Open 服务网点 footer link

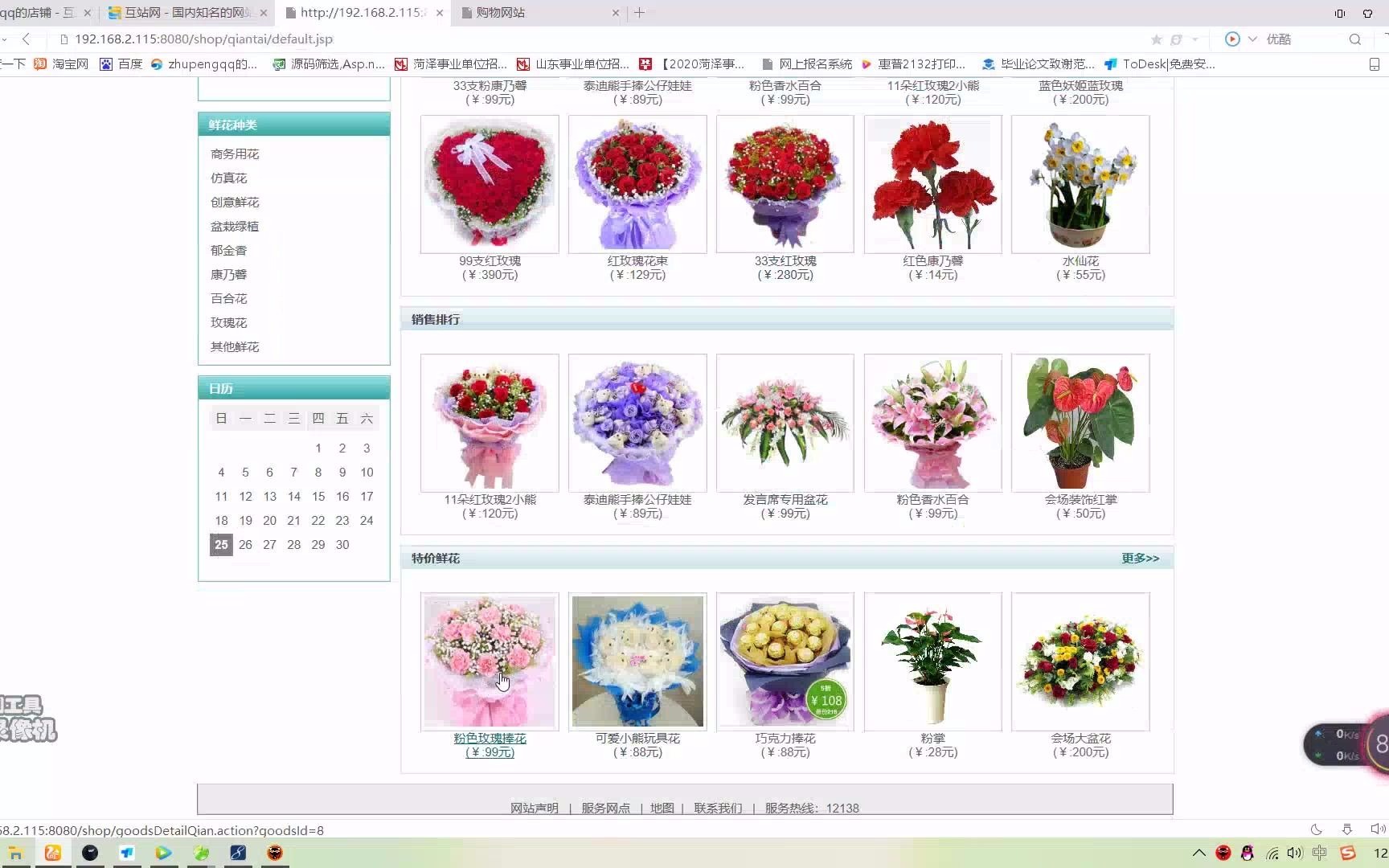(x=606, y=809)
